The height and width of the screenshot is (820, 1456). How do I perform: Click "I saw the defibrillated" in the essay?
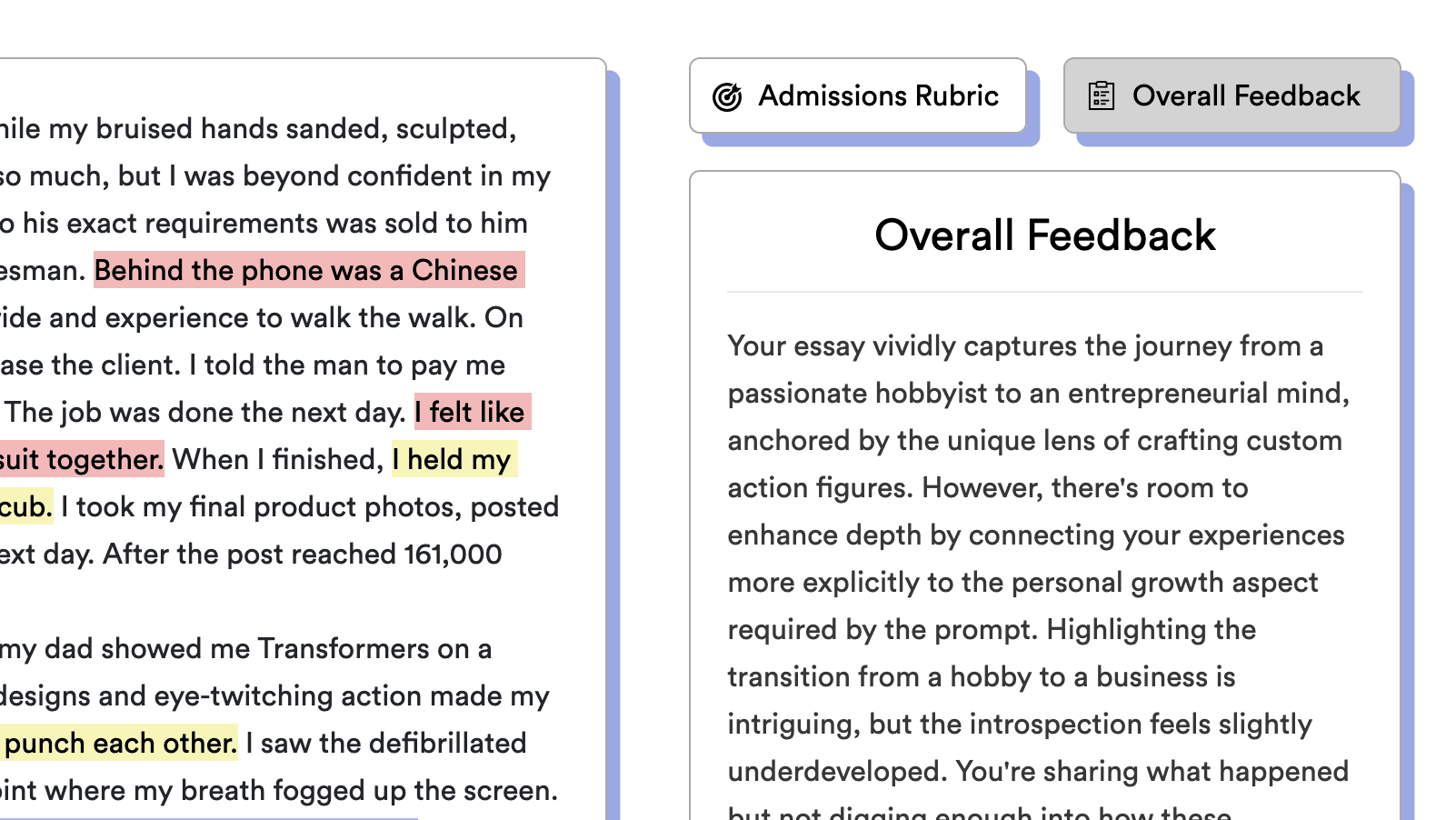click(x=386, y=743)
